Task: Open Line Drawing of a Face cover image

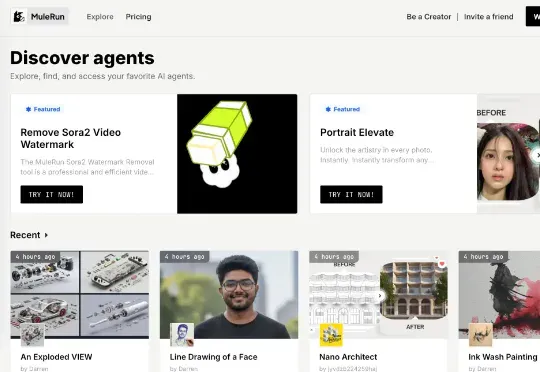Action: point(229,294)
